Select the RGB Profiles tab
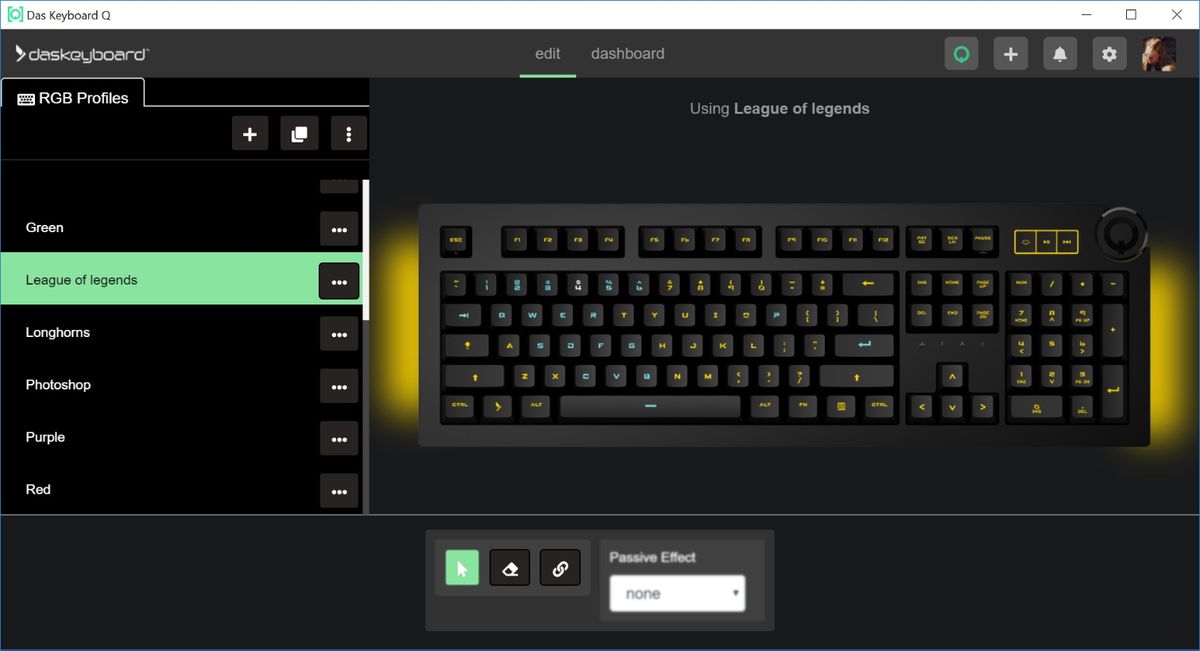Screen dimensions: 1200x651 [73, 98]
